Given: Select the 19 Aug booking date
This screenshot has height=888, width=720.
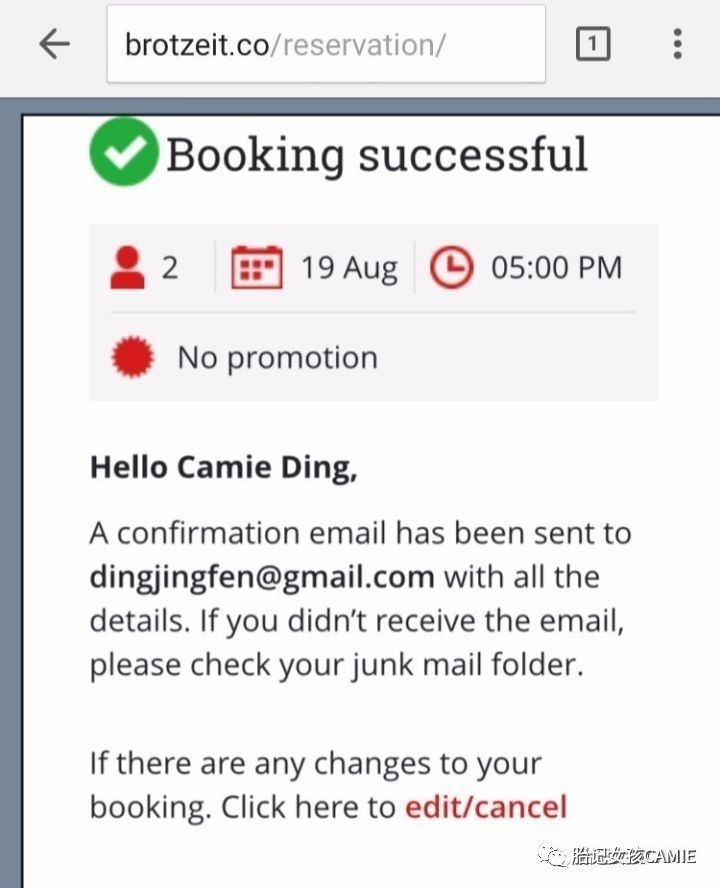Looking at the screenshot, I should (349, 268).
